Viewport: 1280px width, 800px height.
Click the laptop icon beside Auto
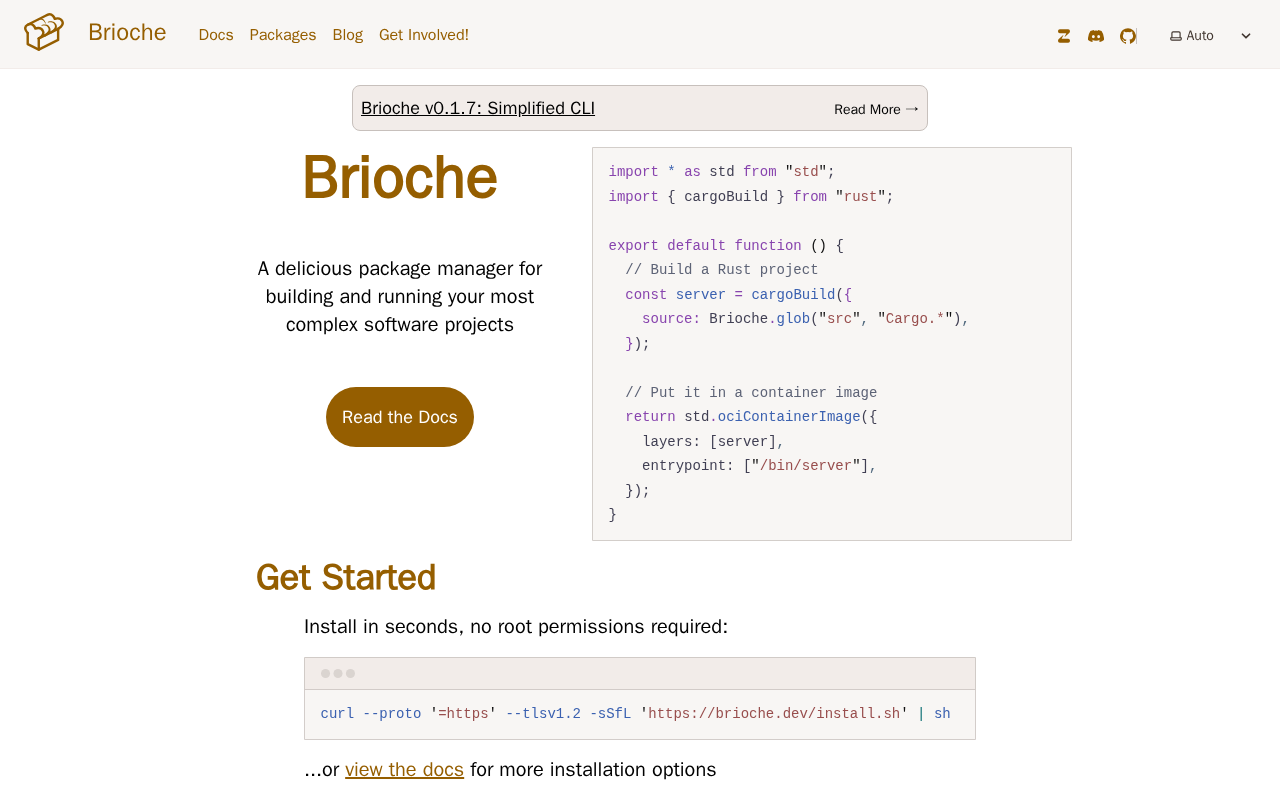point(1176,36)
